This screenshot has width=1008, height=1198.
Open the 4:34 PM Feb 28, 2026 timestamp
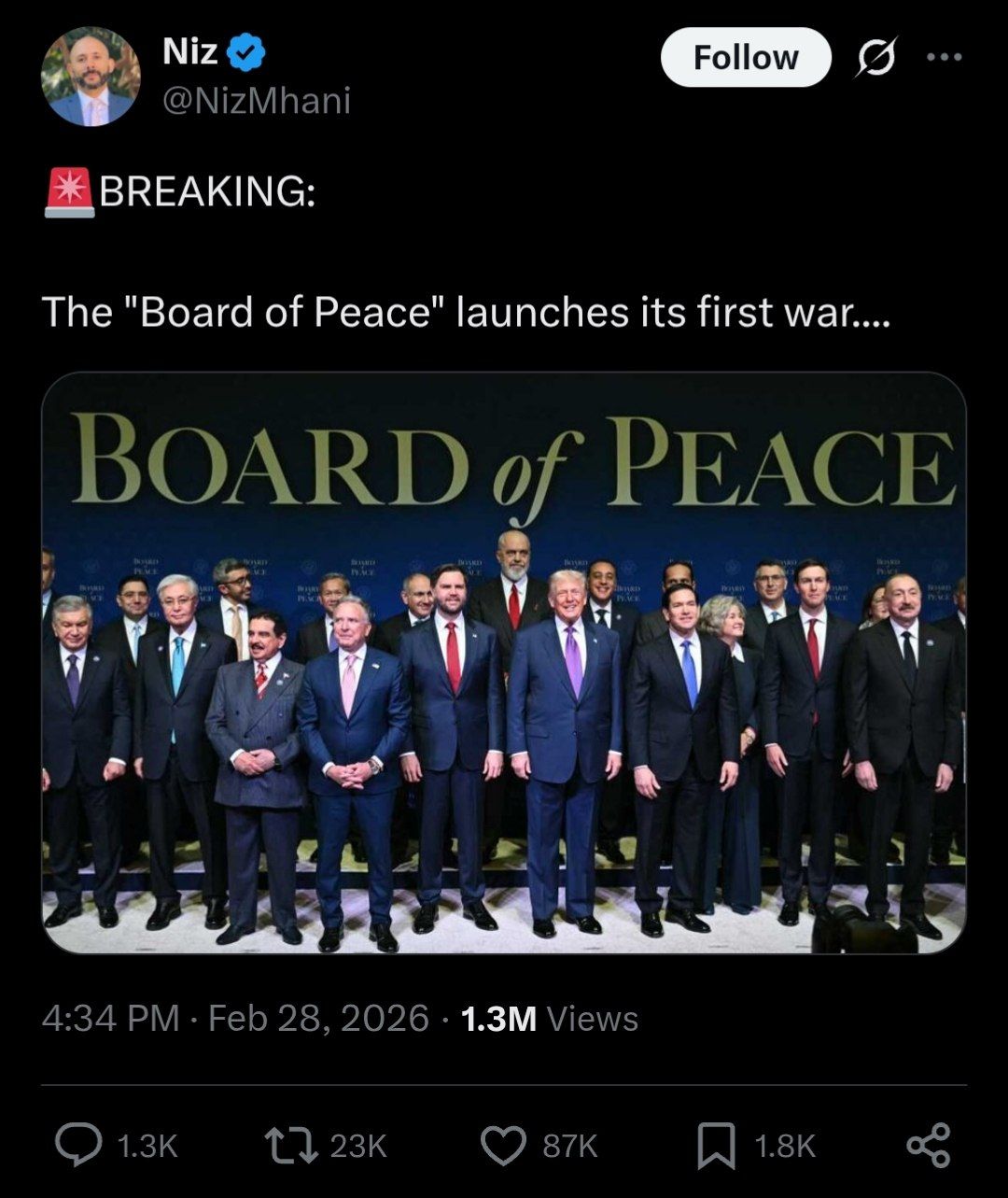click(x=235, y=1018)
